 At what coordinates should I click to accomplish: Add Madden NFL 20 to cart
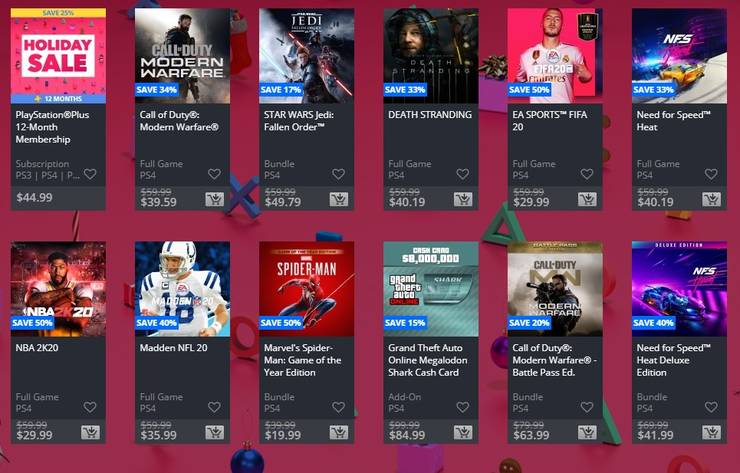coord(215,432)
